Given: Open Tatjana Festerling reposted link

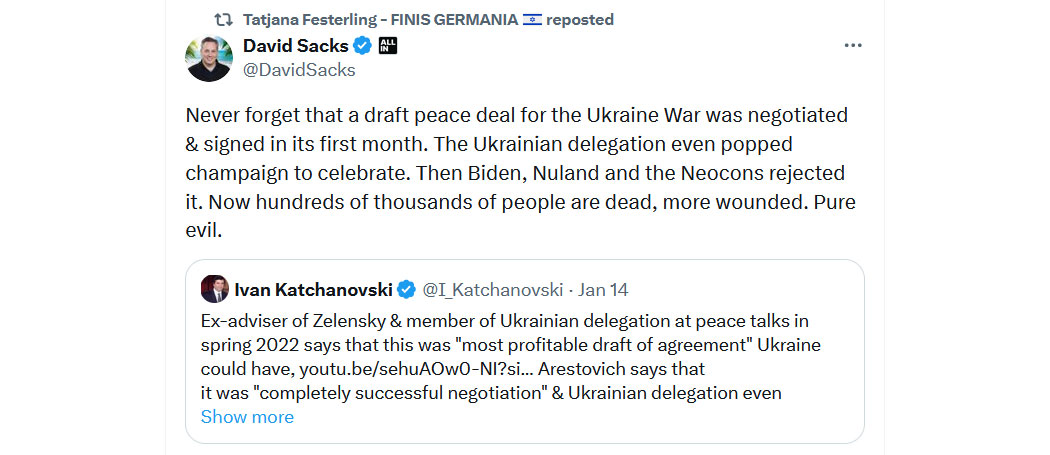Looking at the screenshot, I should [x=428, y=19].
